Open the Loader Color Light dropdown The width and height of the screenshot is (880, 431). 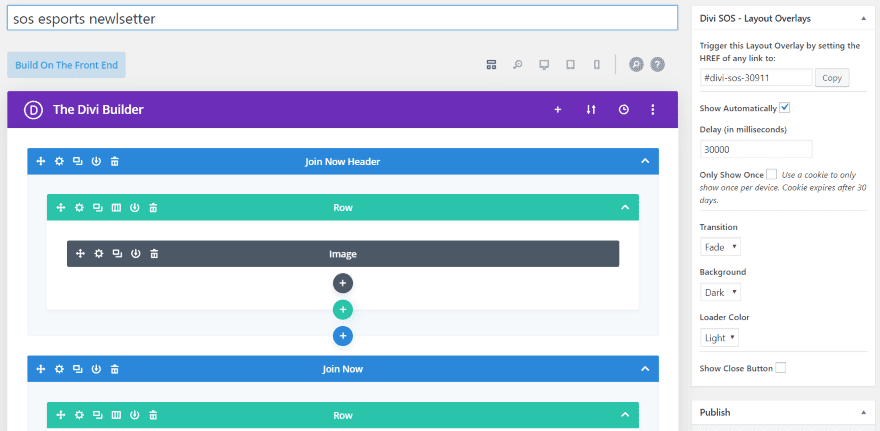click(719, 338)
